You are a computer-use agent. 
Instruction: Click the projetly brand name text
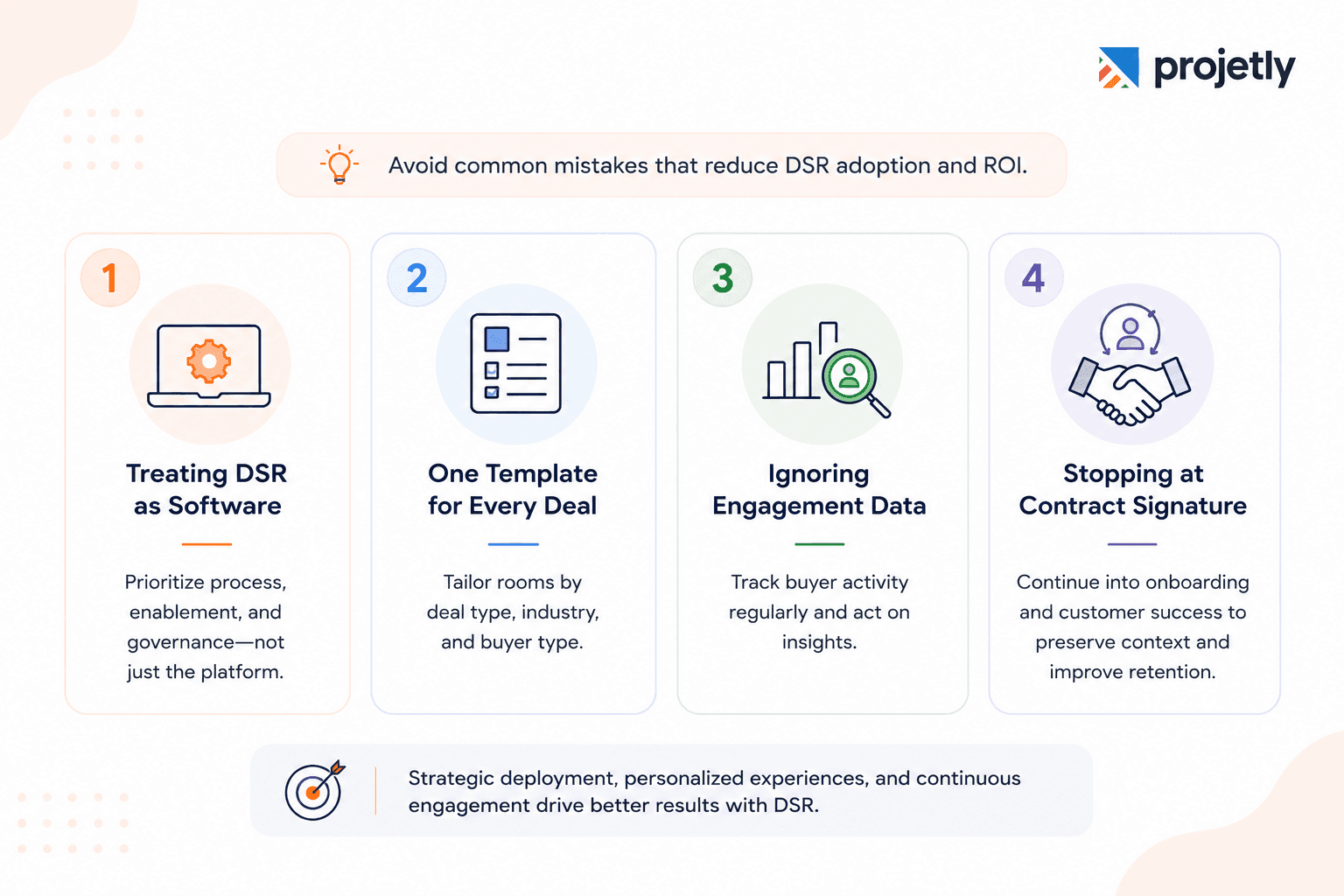pos(1224,69)
